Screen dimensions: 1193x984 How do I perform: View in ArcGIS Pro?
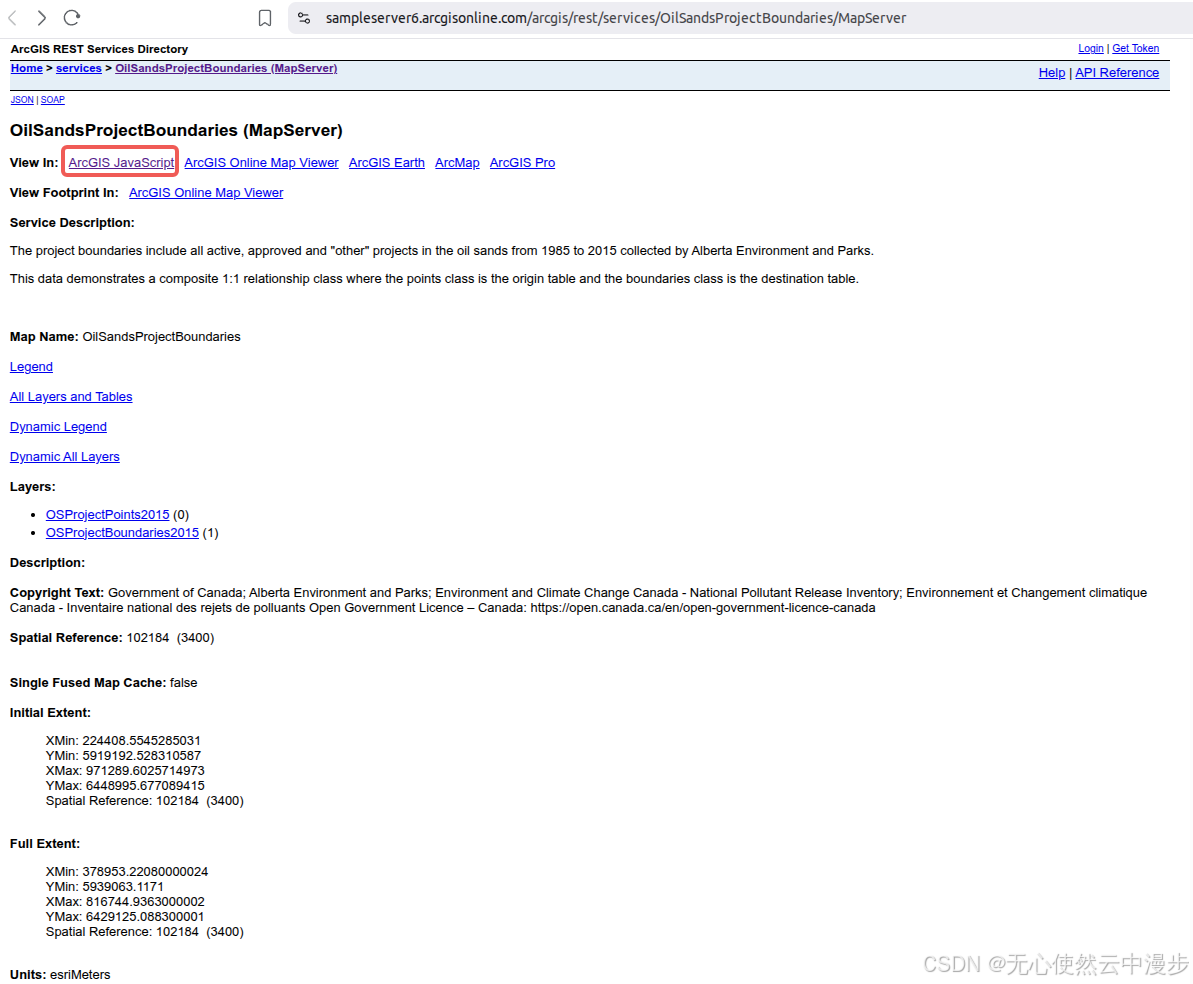click(522, 163)
